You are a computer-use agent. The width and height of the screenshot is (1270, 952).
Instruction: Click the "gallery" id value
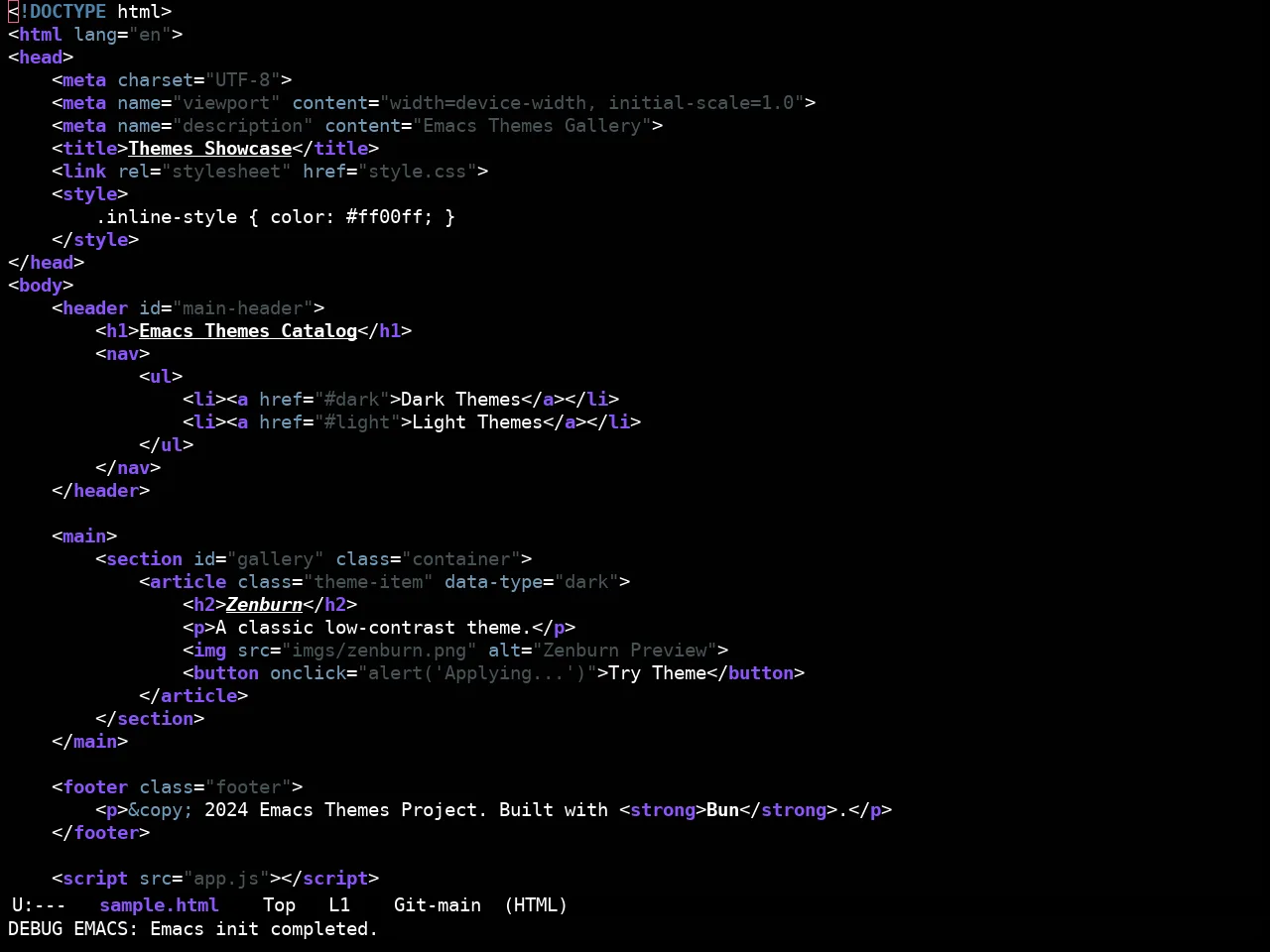(276, 559)
